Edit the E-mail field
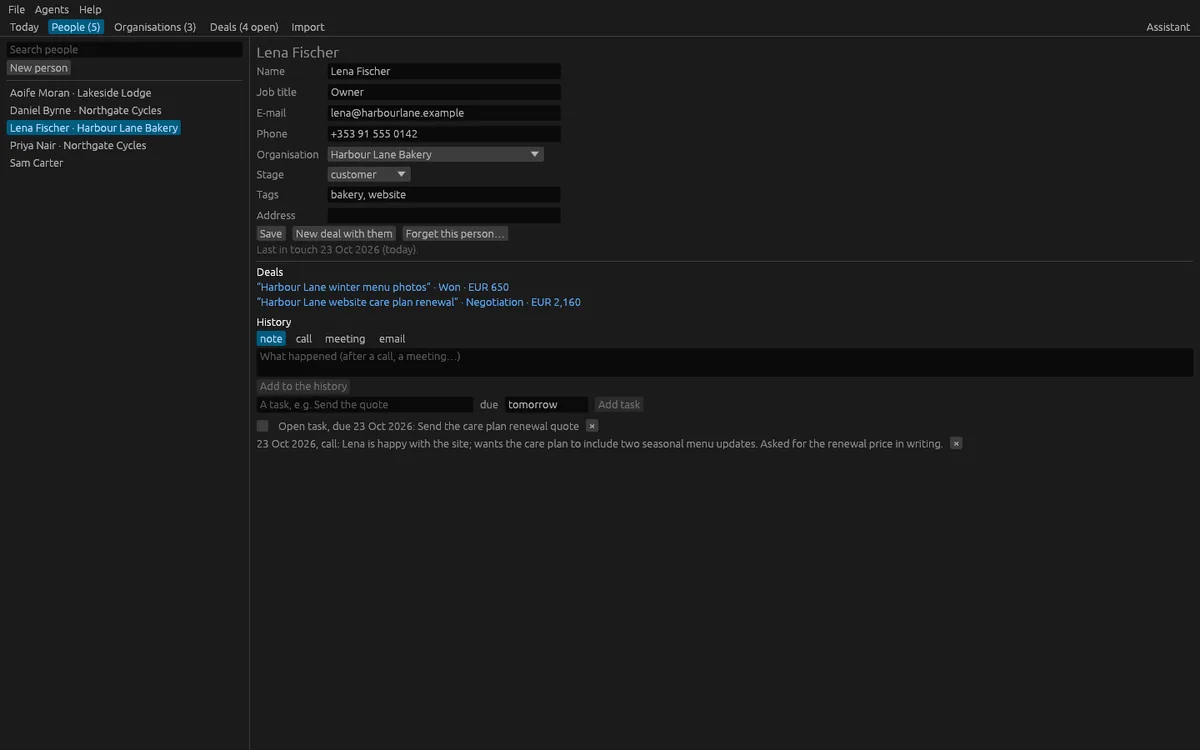Screen dimensions: 1200x750 click(444, 113)
